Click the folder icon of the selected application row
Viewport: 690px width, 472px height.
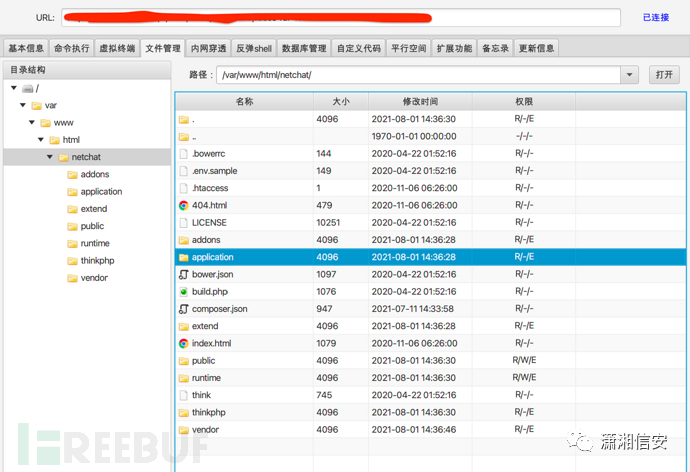[x=184, y=257]
